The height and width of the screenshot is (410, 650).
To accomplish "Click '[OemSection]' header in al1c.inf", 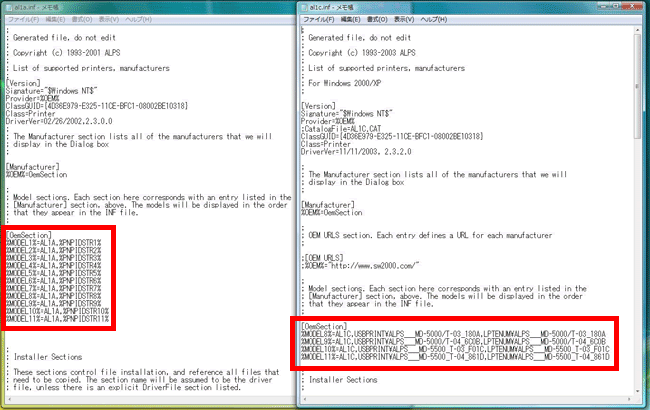I will tap(324, 327).
